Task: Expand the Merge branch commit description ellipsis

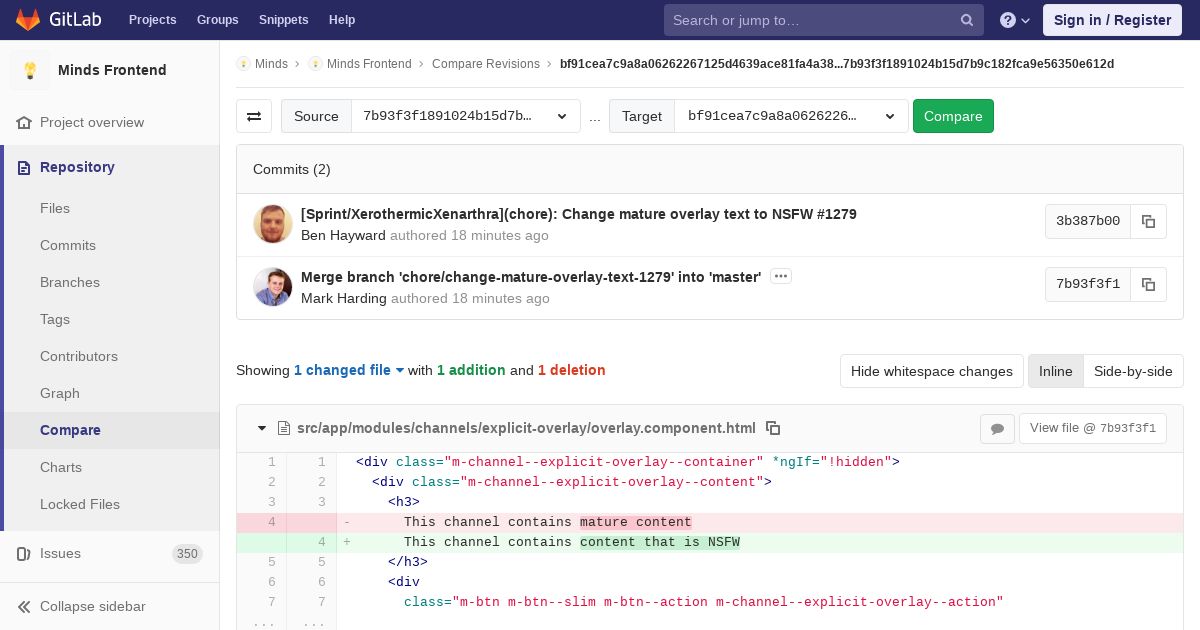Action: point(781,276)
